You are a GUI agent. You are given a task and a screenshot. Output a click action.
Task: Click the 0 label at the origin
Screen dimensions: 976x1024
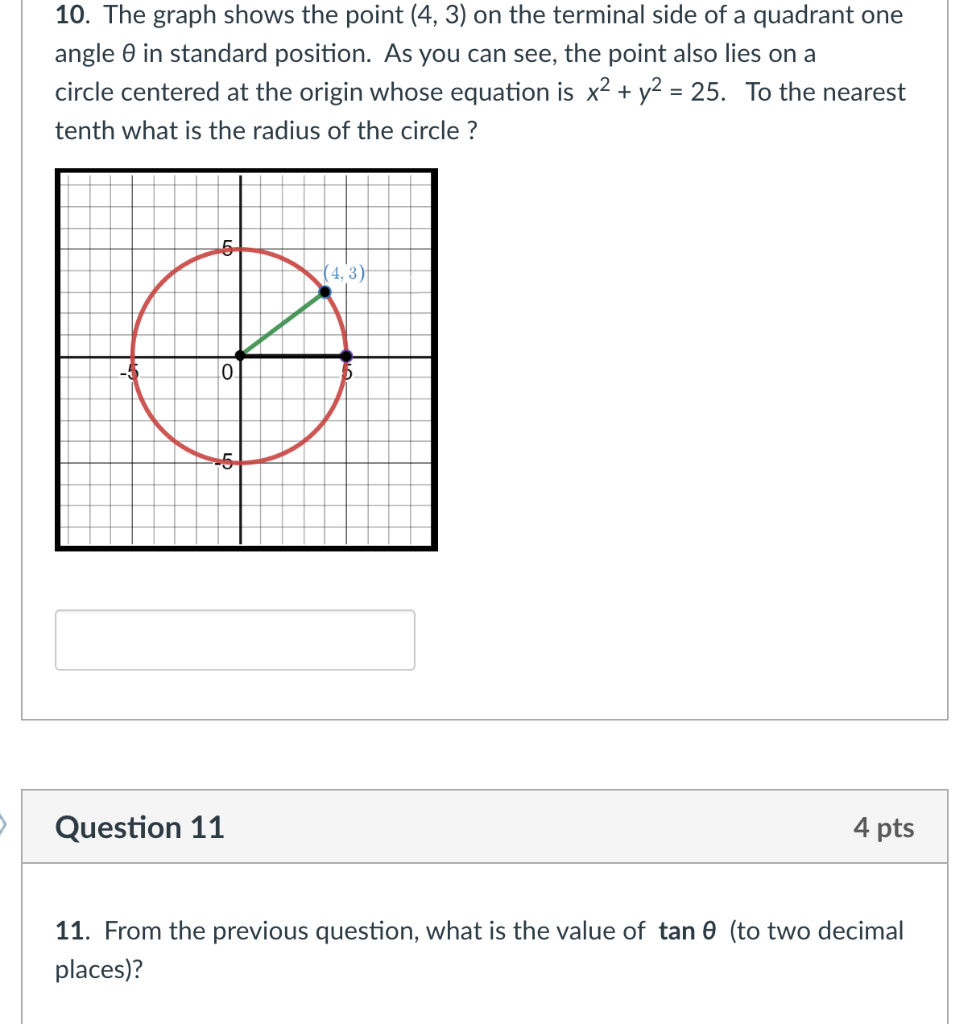[x=229, y=371]
